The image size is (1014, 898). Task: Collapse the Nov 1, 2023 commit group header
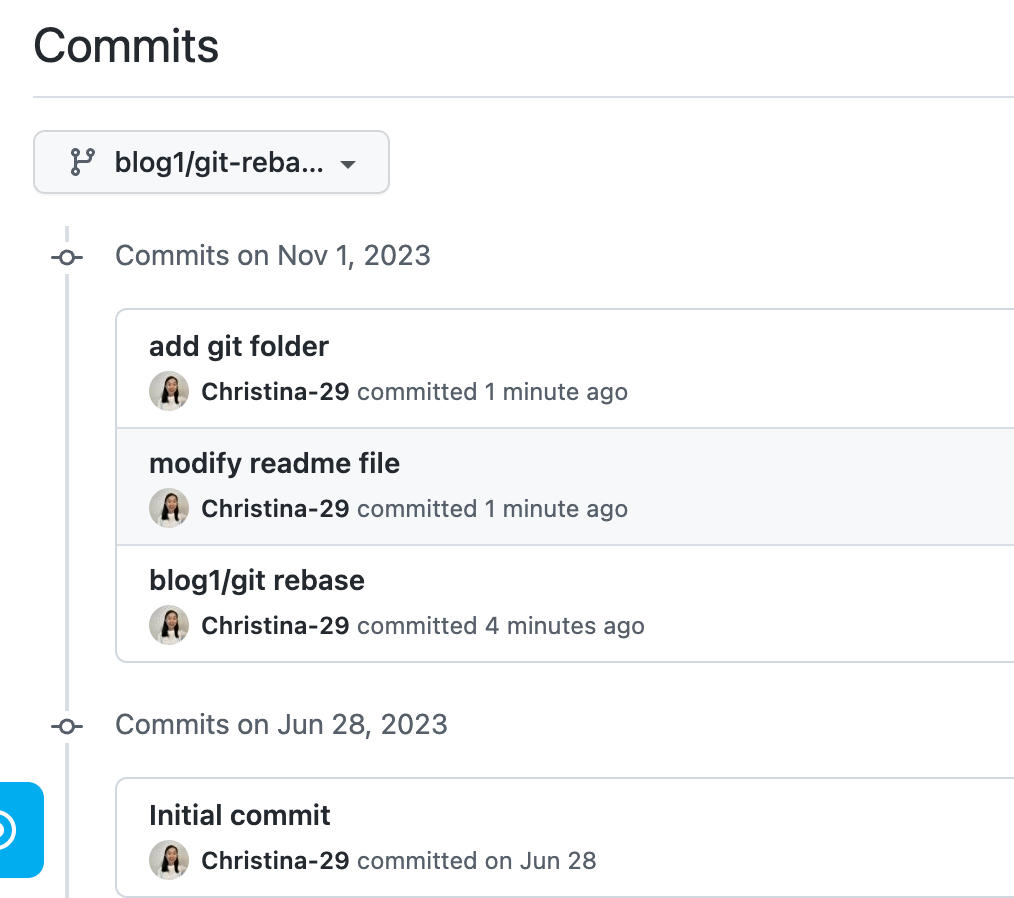tap(273, 255)
